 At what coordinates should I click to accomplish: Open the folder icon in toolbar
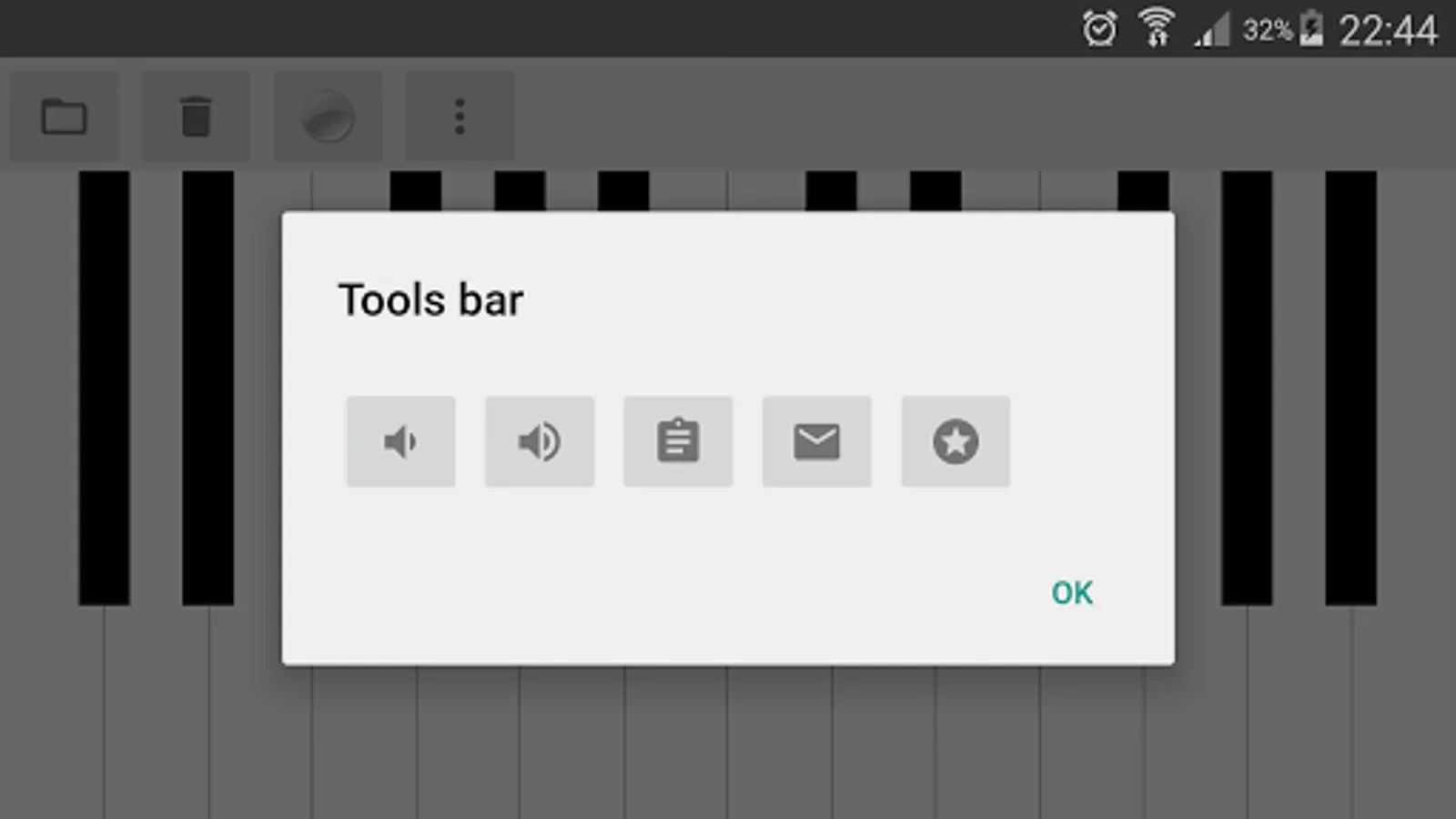coord(64,116)
